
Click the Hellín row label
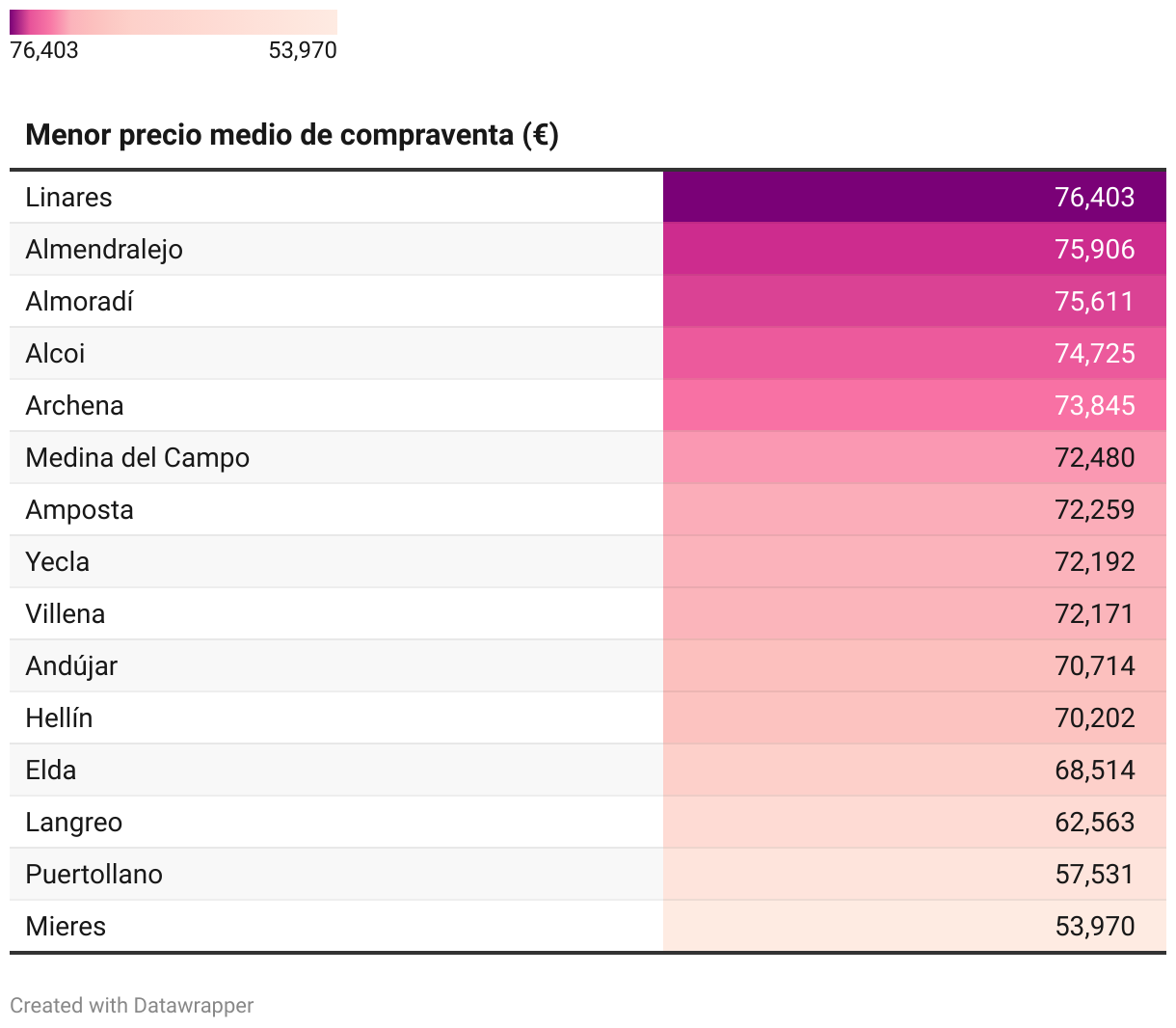pos(59,718)
